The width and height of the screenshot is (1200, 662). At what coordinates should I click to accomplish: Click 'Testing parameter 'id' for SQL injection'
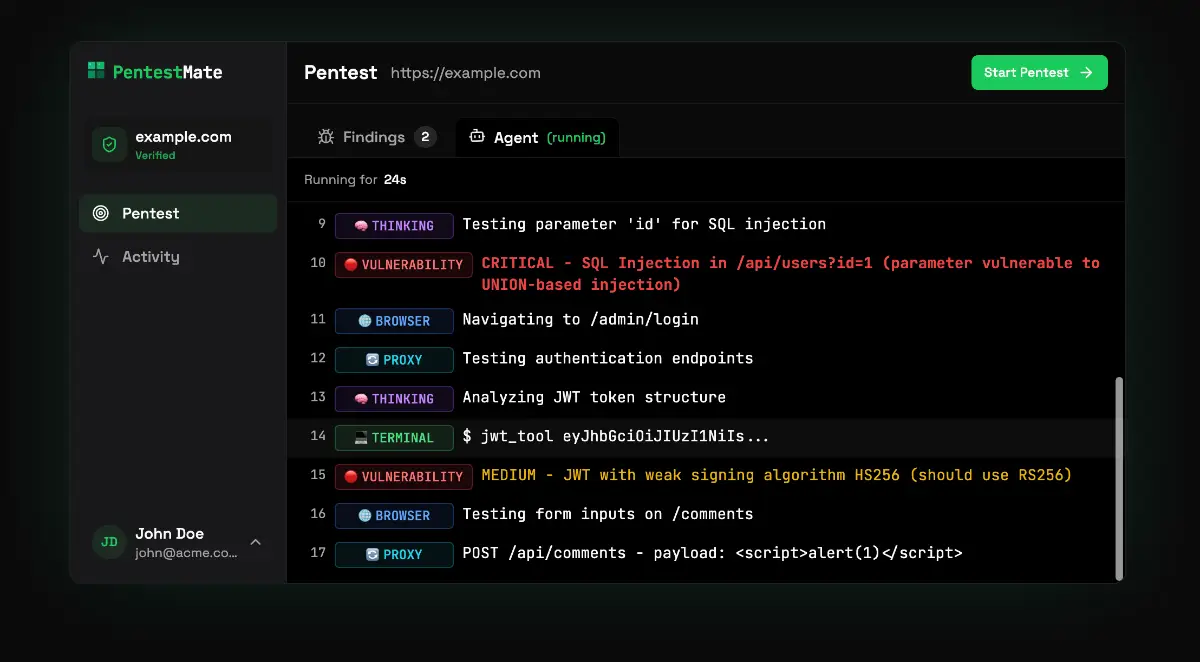click(644, 224)
